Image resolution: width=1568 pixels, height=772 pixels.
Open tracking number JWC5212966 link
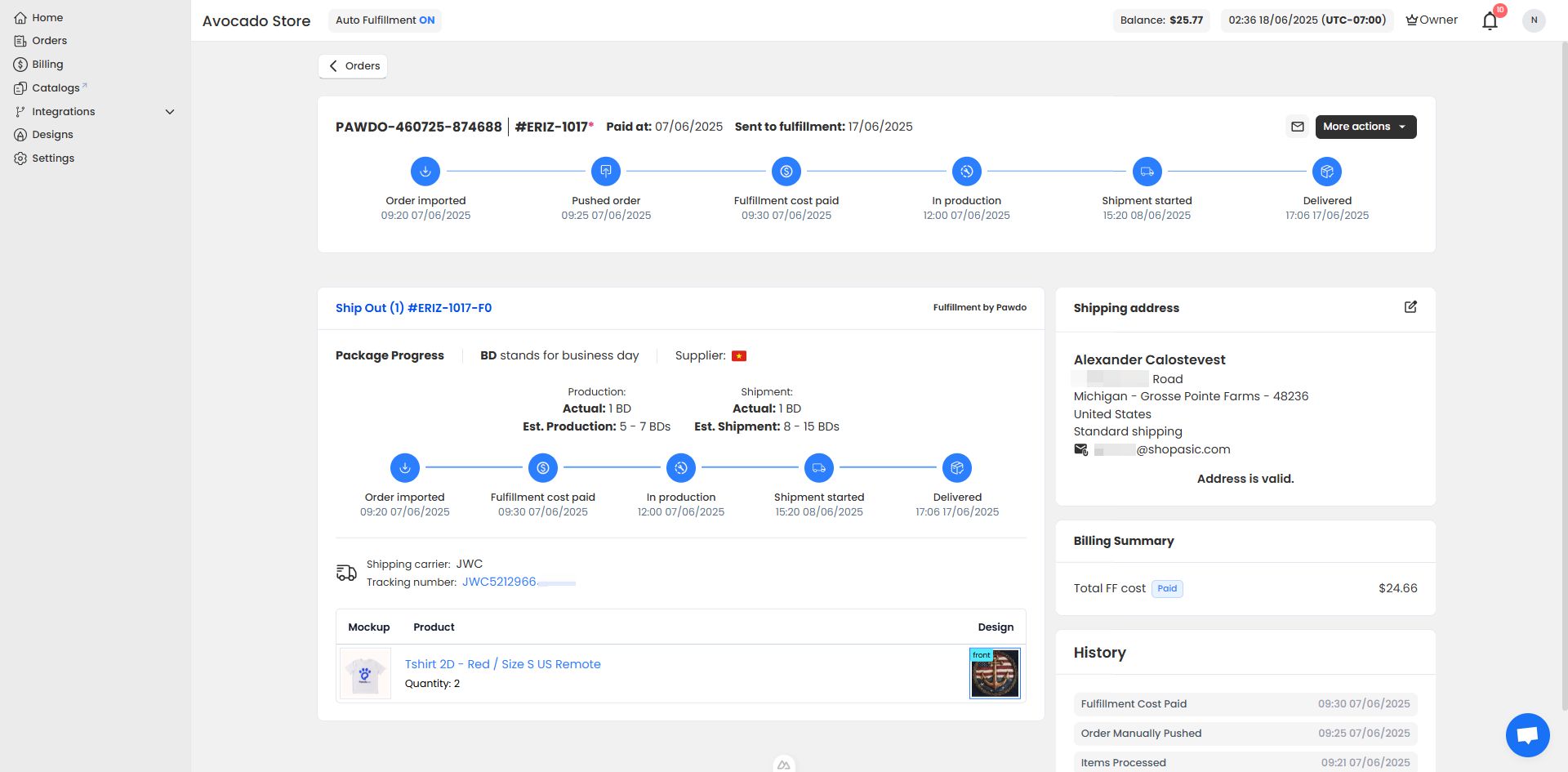tap(519, 582)
